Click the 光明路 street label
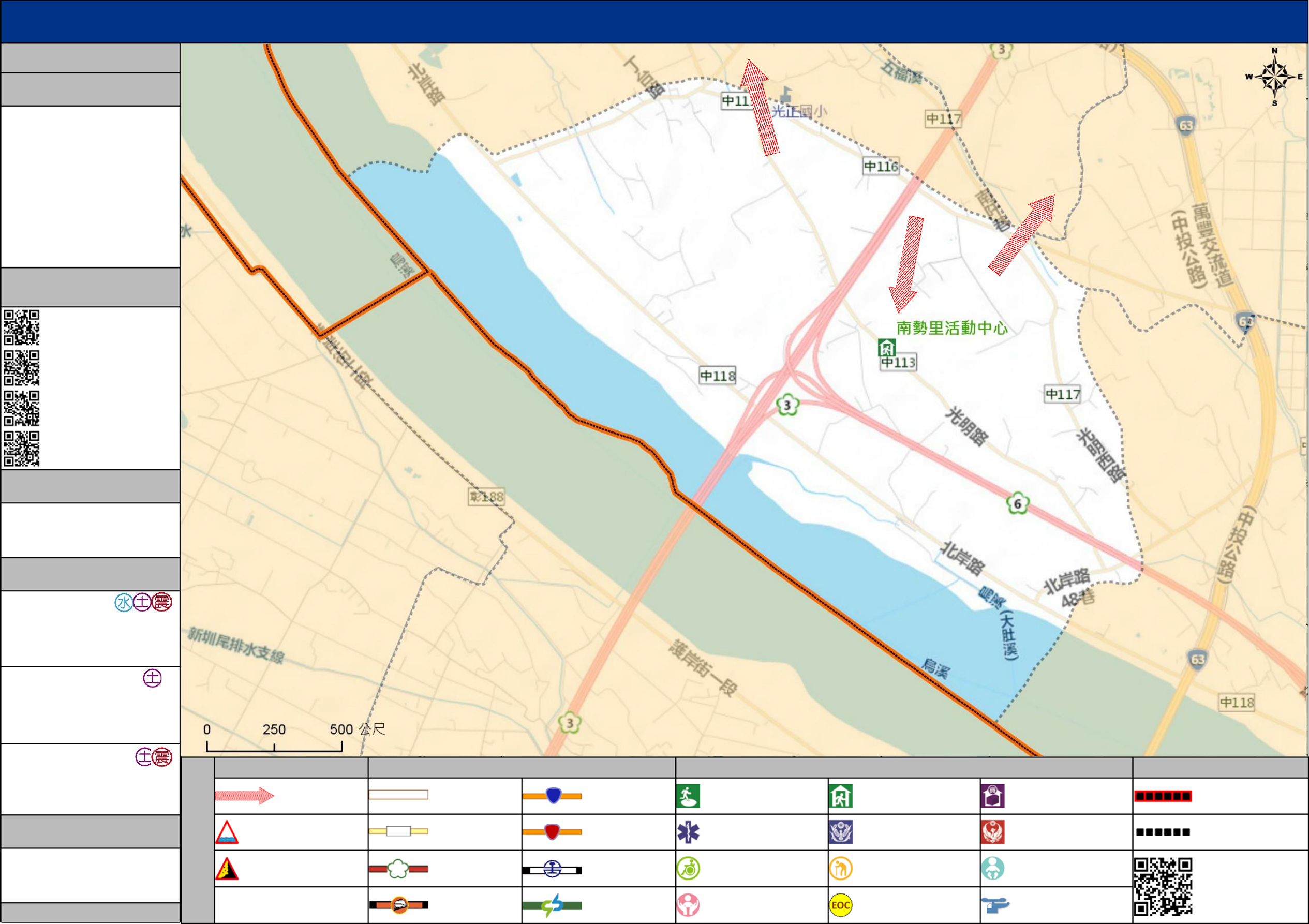The height and width of the screenshot is (924, 1309). [x=967, y=426]
